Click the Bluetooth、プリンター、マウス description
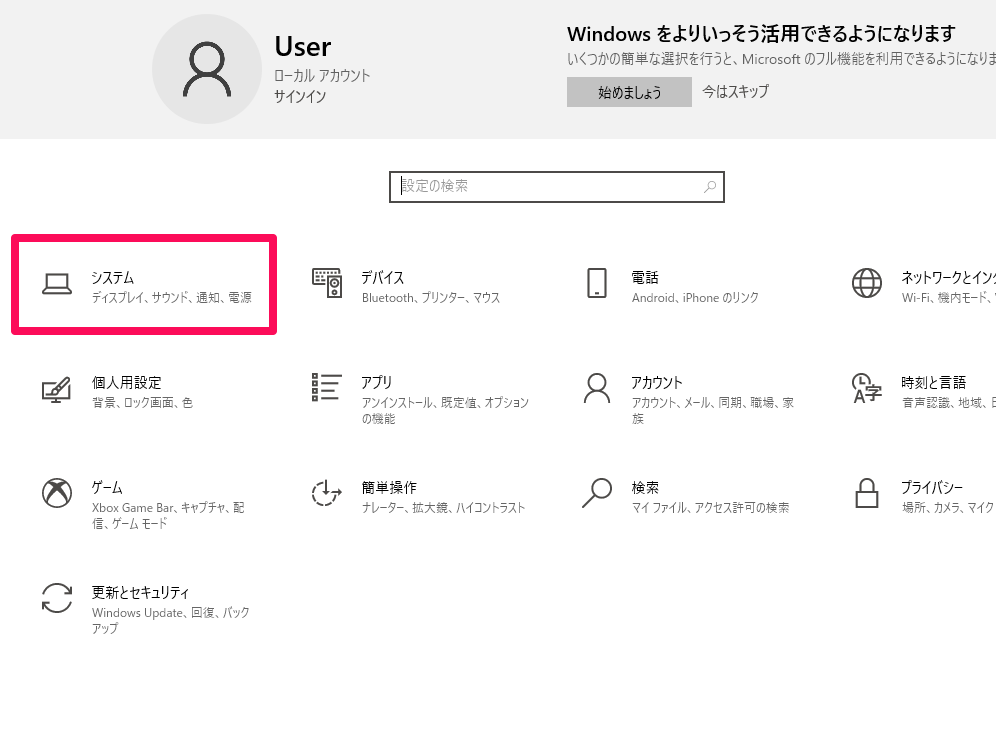Image resolution: width=996 pixels, height=737 pixels. pos(431,297)
